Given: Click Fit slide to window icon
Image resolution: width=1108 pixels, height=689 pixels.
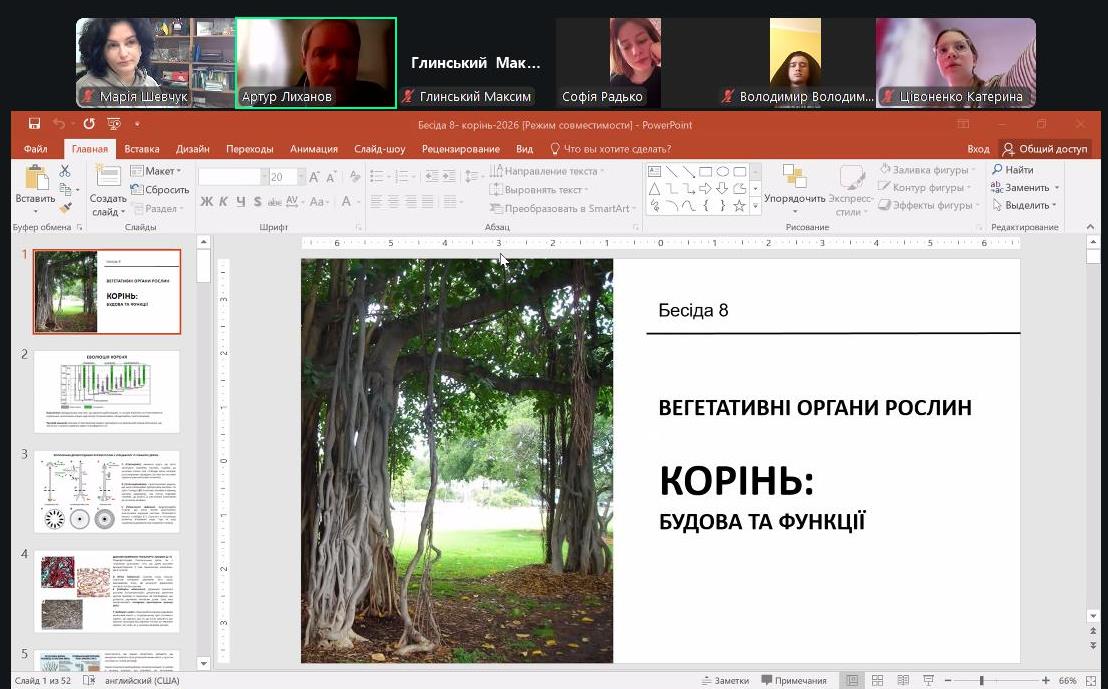Looking at the screenshot, I should [1092, 681].
